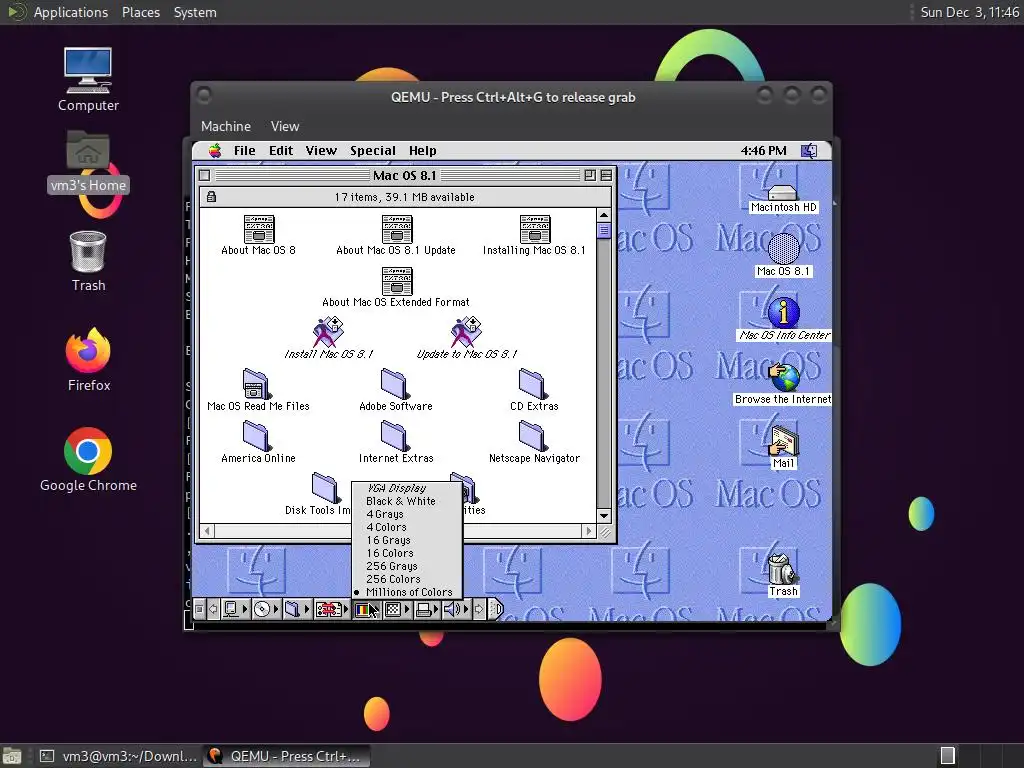Open Firefox from the Linux desktop
The image size is (1024, 768).
tap(88, 351)
